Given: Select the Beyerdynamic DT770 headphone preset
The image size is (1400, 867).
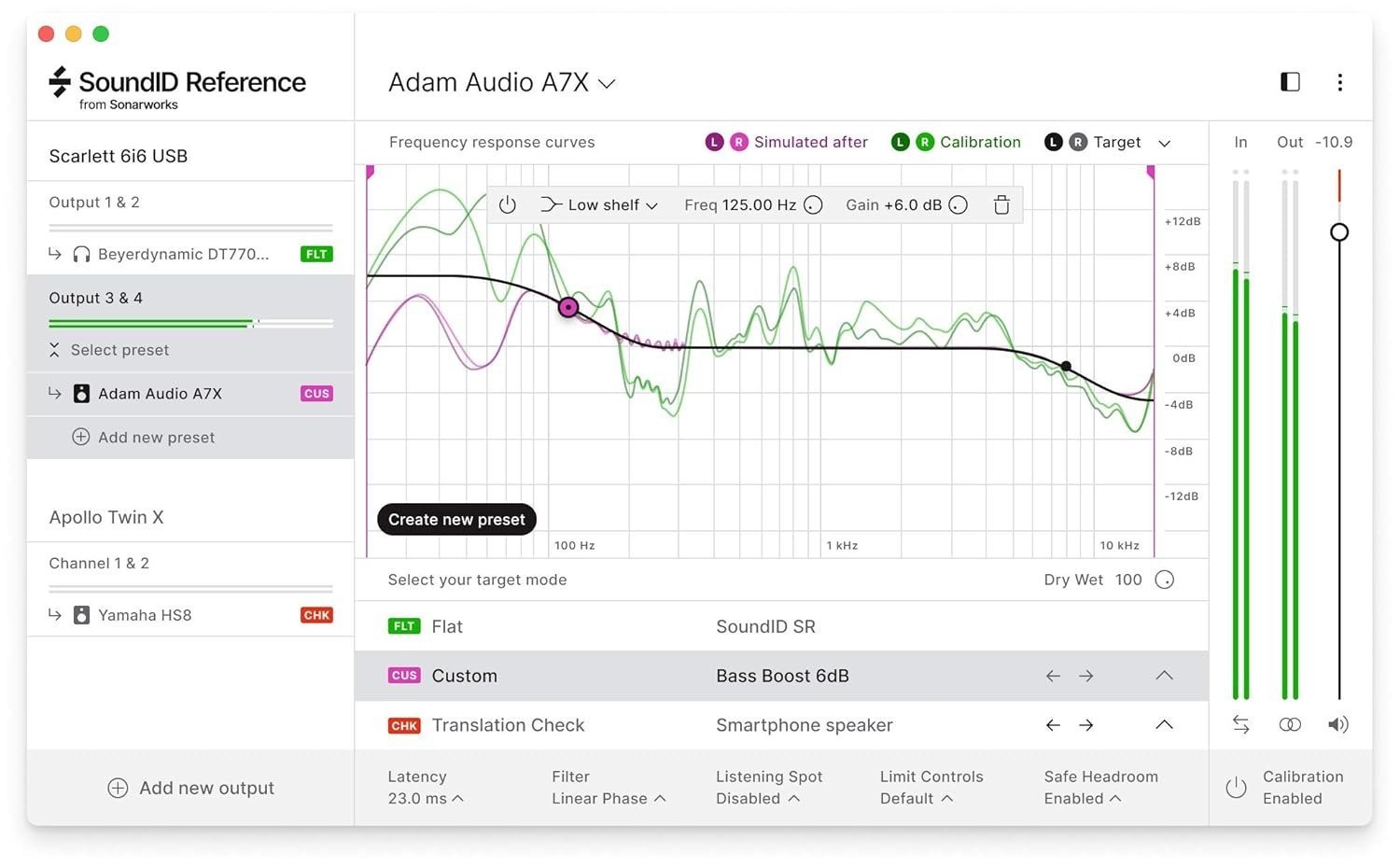Looking at the screenshot, I should [x=190, y=254].
